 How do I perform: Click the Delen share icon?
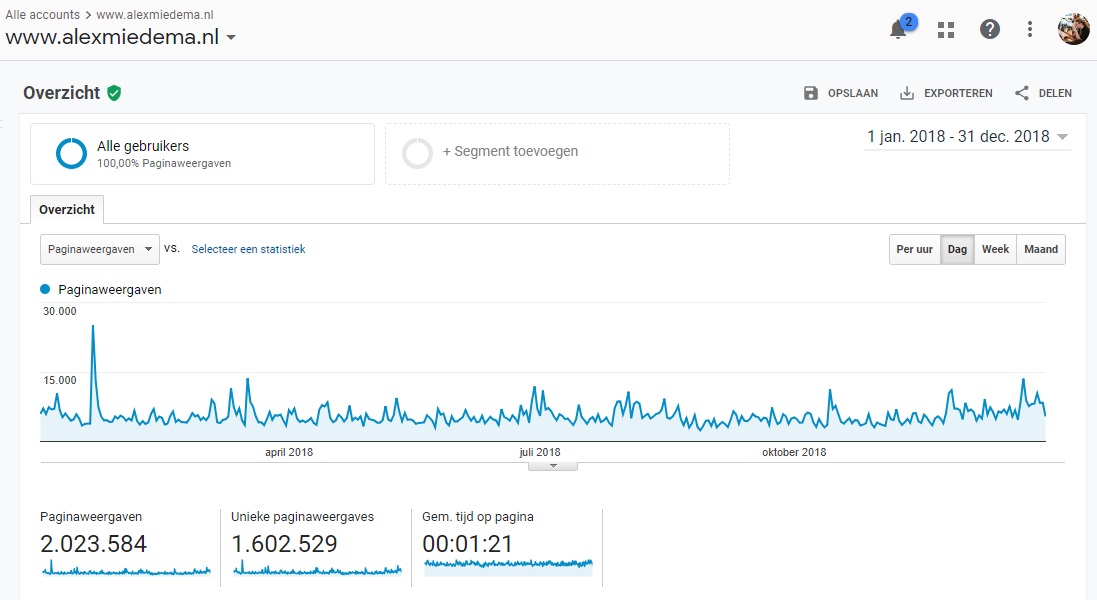pyautogui.click(x=1021, y=93)
